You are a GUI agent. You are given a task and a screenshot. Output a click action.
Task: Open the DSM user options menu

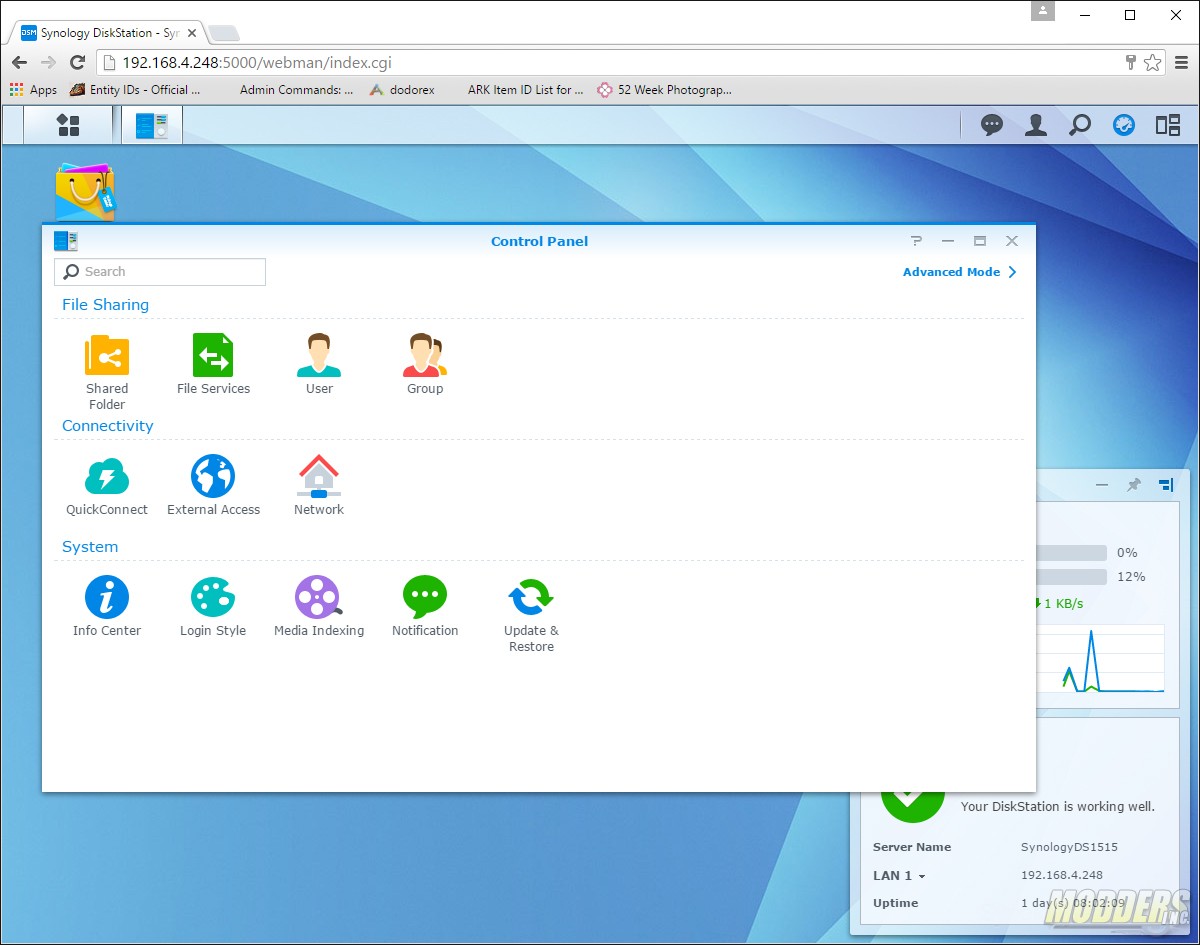click(1036, 125)
